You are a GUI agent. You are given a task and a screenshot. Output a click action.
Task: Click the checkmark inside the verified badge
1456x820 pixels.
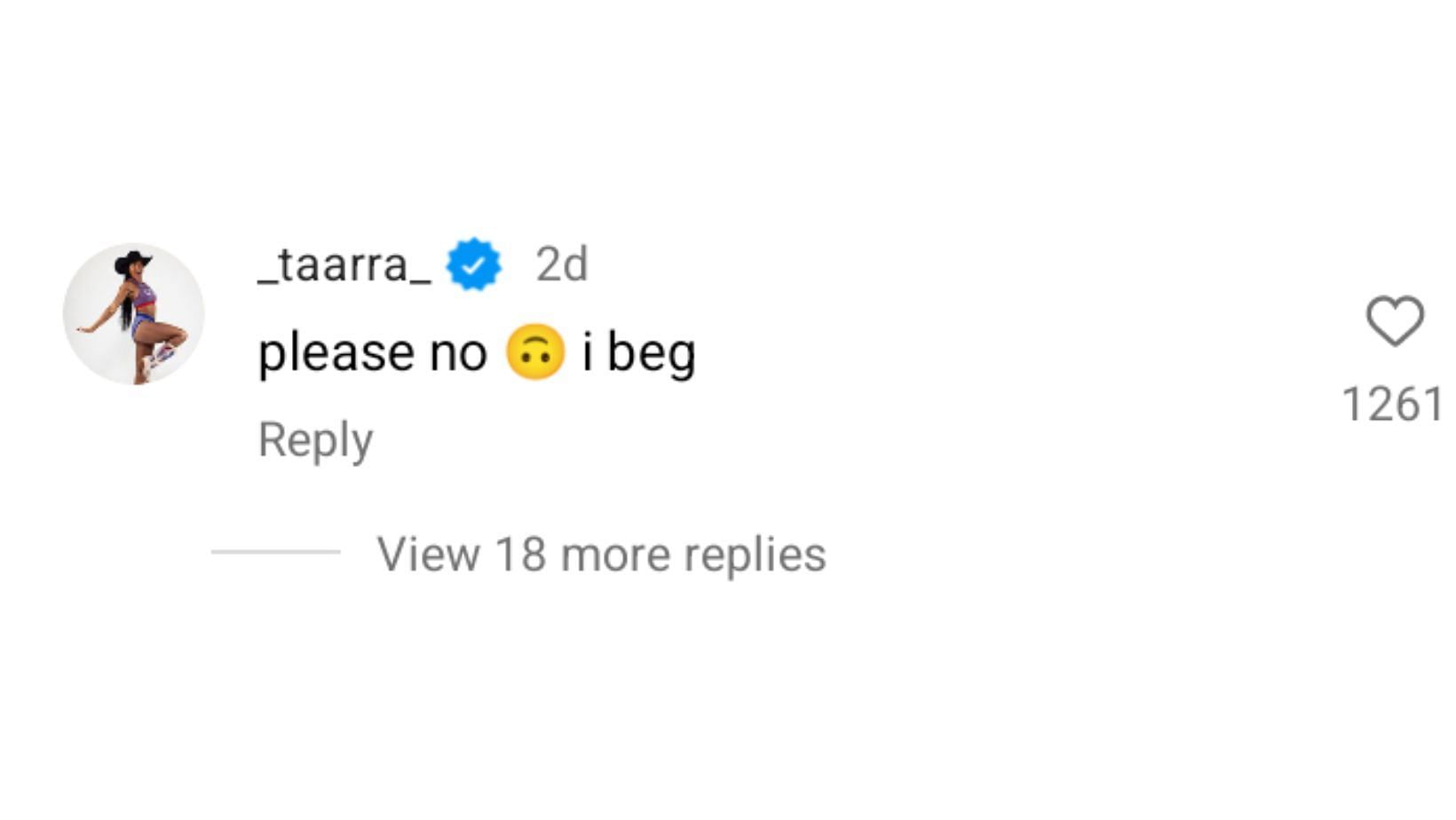[x=473, y=264]
